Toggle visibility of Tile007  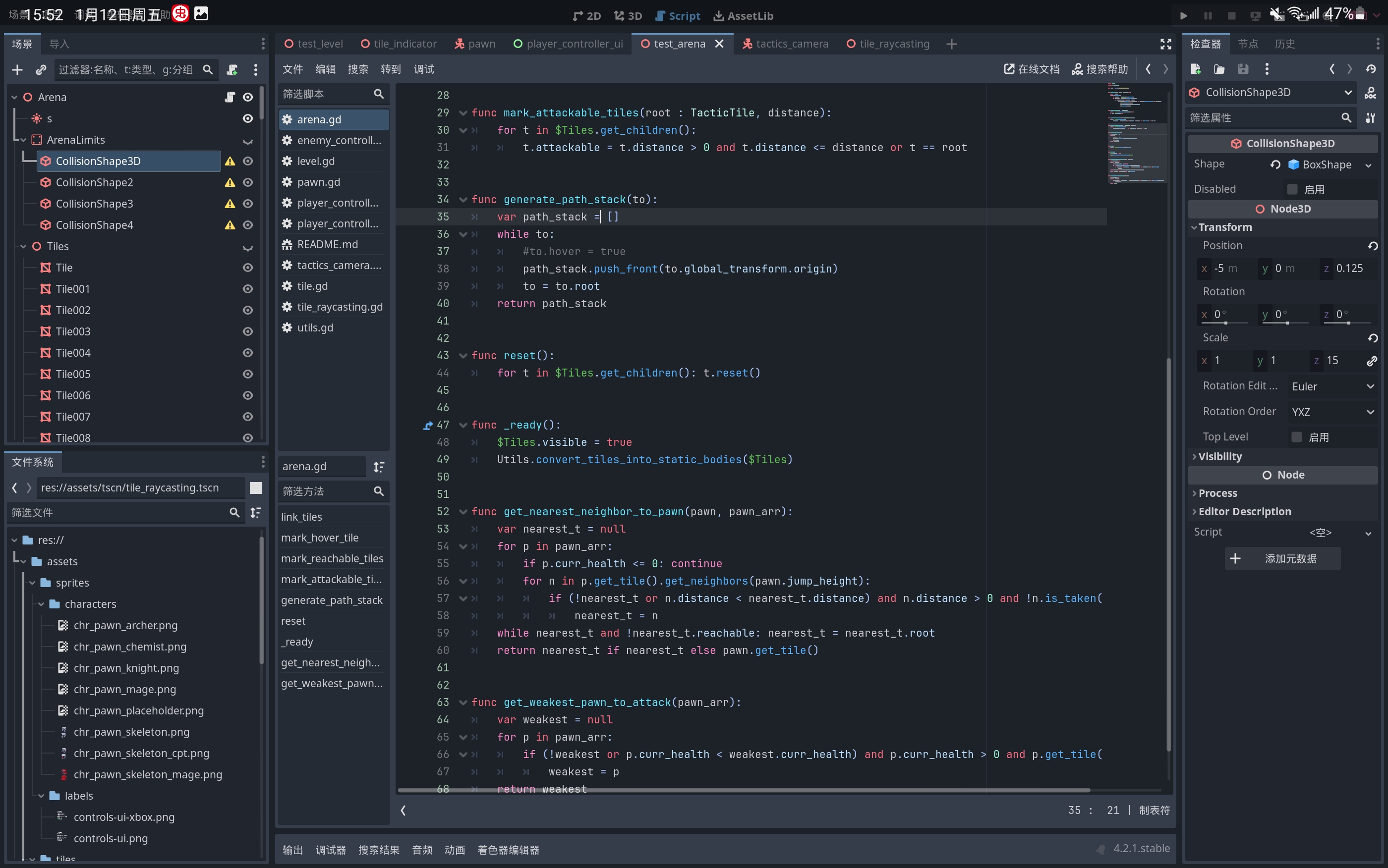click(247, 417)
